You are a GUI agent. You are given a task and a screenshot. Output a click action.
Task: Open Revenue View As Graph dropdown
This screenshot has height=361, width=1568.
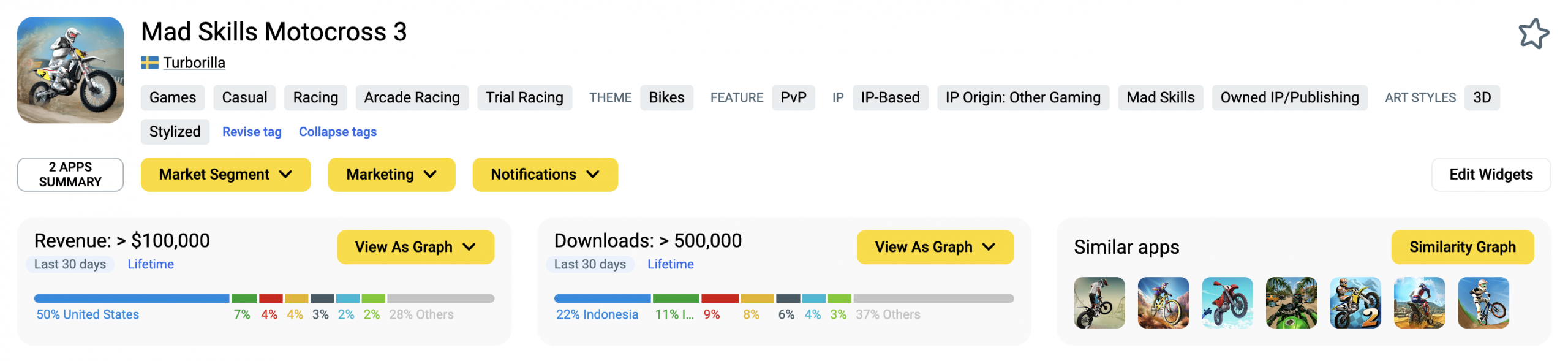click(x=415, y=247)
